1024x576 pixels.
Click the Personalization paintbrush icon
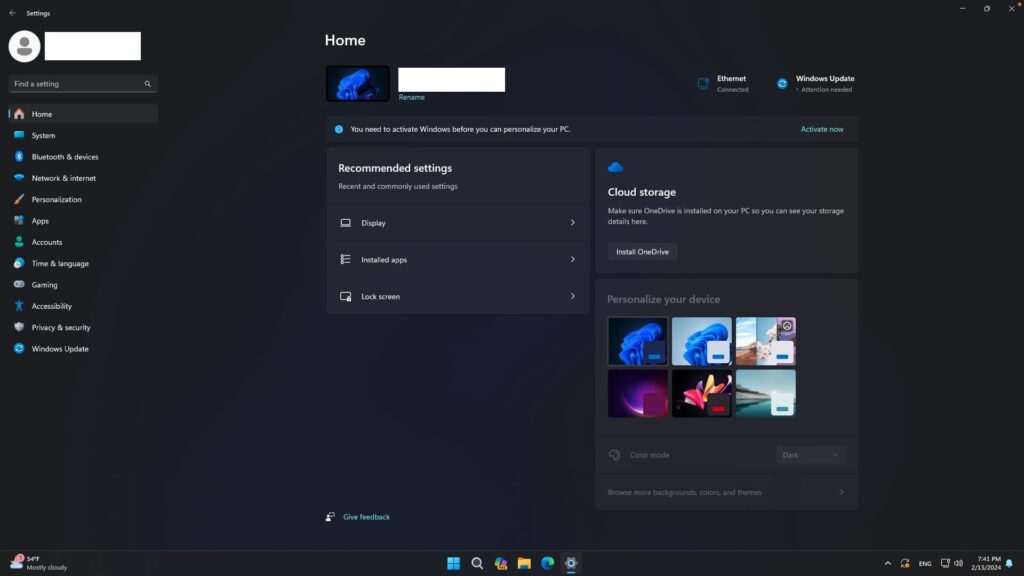pyautogui.click(x=19, y=199)
